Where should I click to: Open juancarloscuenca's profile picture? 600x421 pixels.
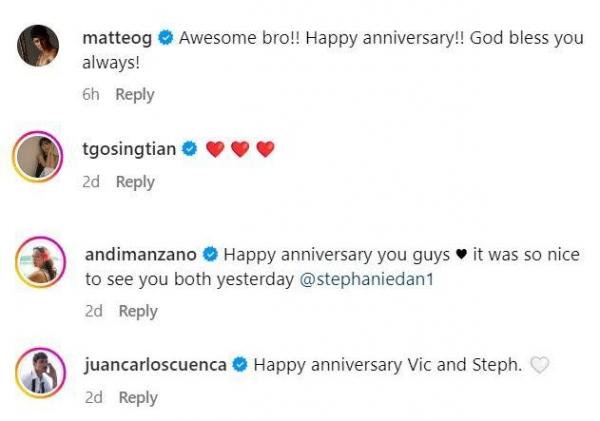41,373
